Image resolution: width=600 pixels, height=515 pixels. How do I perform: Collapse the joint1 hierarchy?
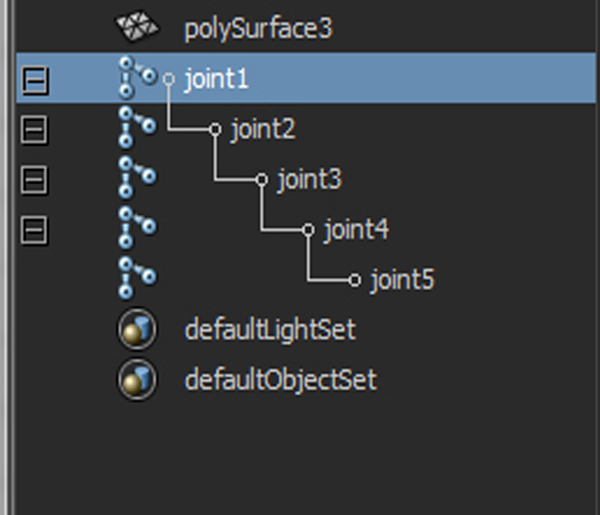pos(35,80)
